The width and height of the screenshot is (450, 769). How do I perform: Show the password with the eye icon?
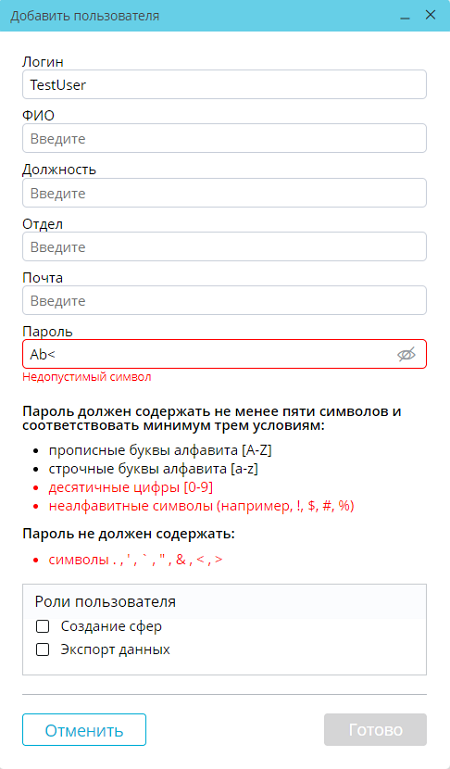(406, 354)
